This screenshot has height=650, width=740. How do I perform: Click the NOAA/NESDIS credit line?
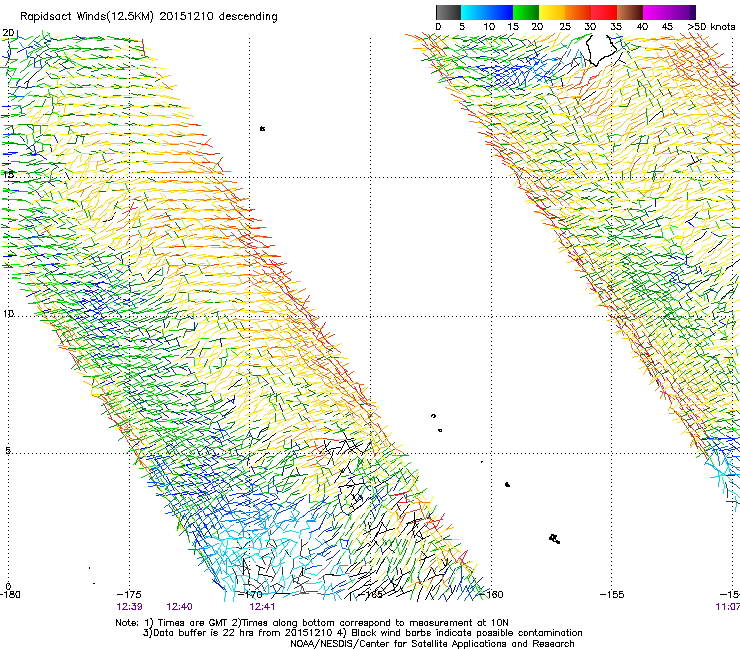point(432,644)
